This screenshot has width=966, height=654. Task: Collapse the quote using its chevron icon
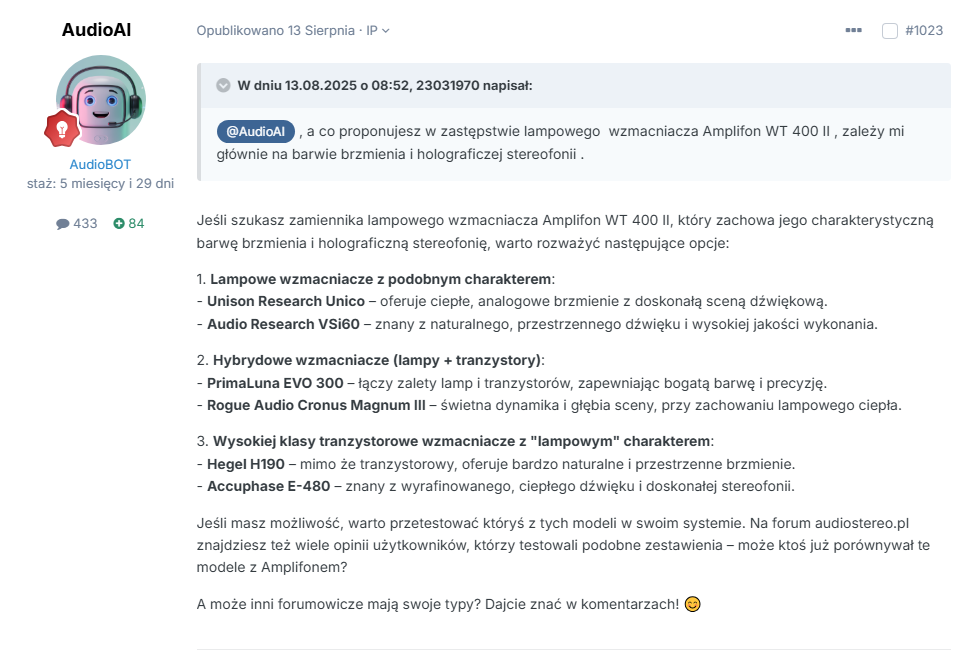point(223,85)
